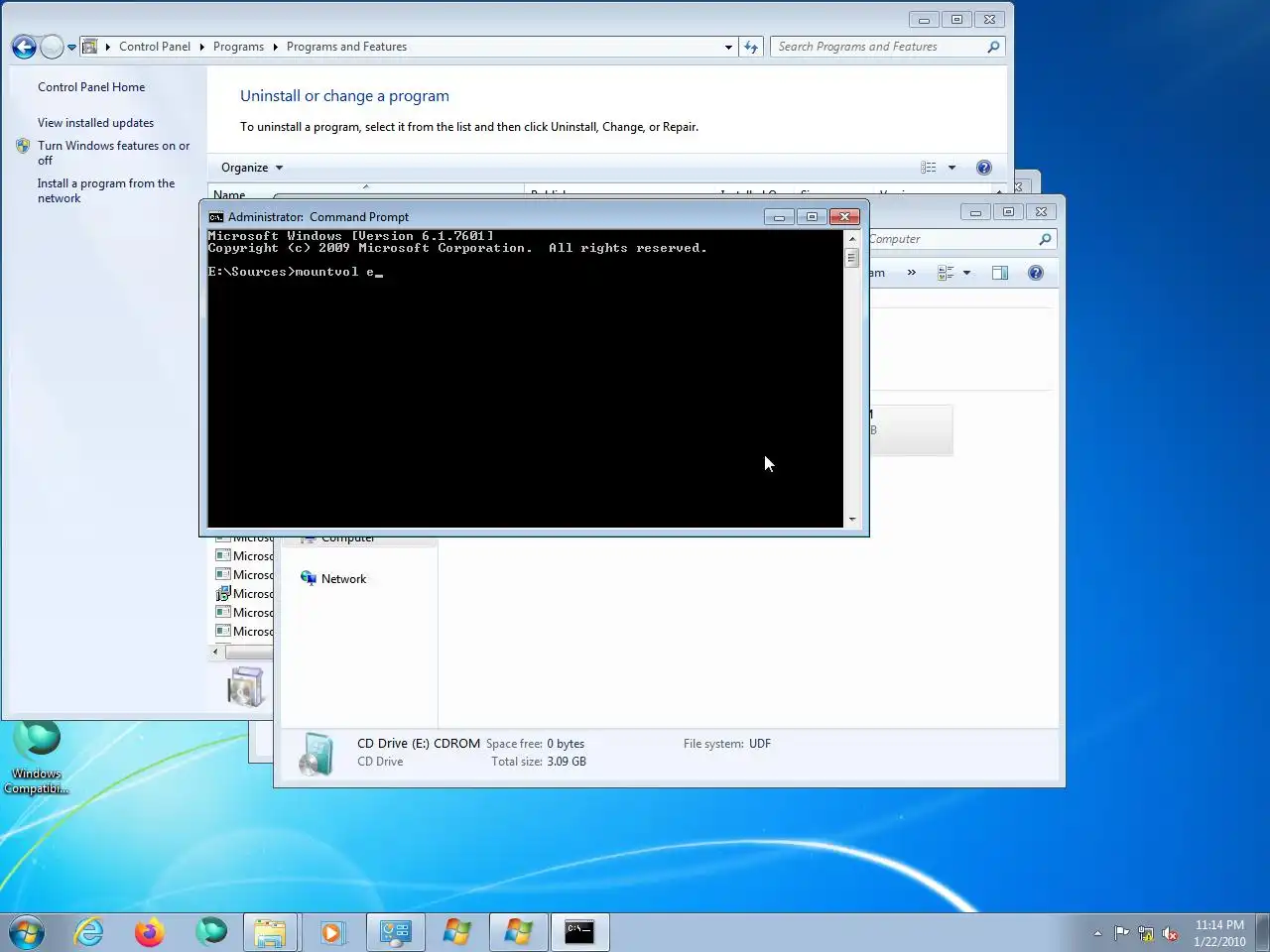
Task: Refresh the Programs and Features window
Action: tap(751, 47)
